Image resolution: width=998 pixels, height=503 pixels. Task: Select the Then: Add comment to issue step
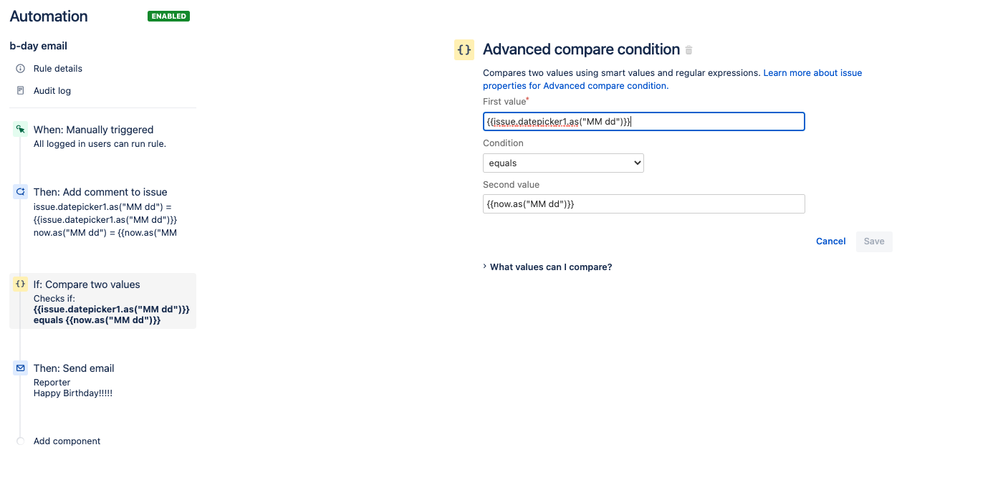click(x=101, y=192)
